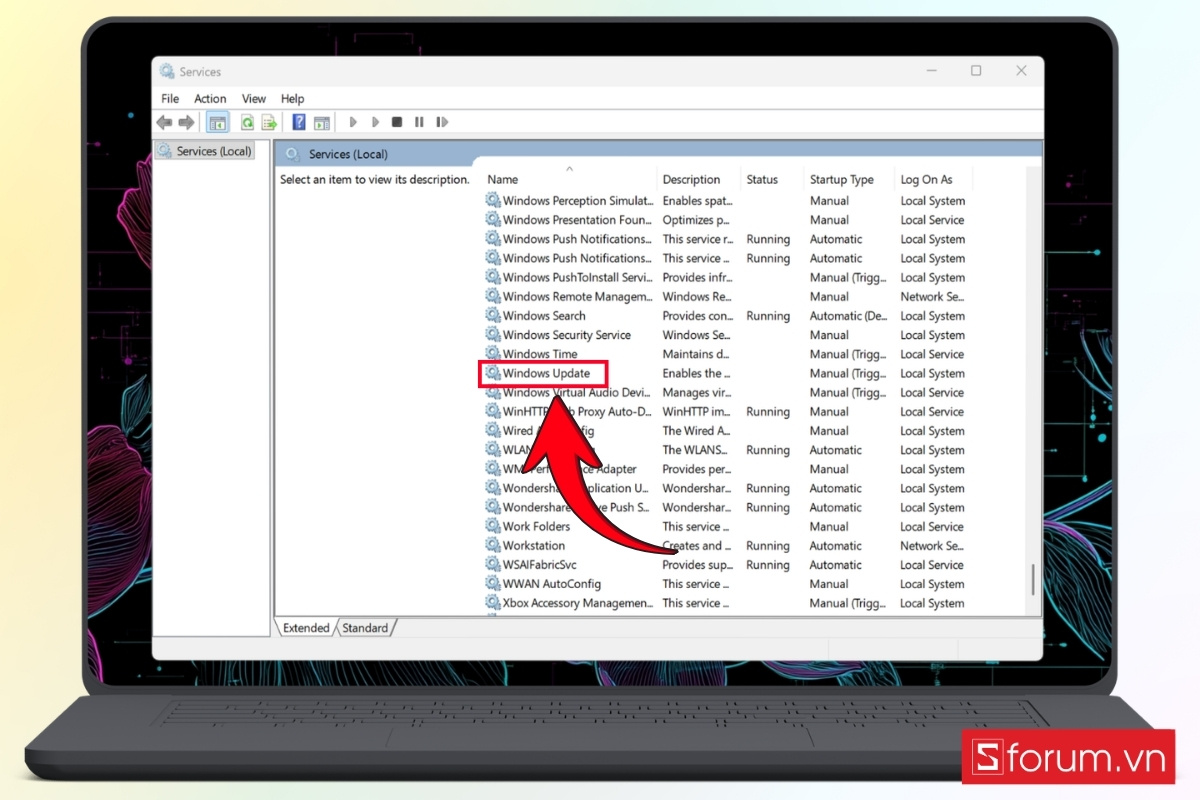Image resolution: width=1200 pixels, height=800 pixels.
Task: Click the Running status of Workstation
Action: pyautogui.click(x=768, y=546)
